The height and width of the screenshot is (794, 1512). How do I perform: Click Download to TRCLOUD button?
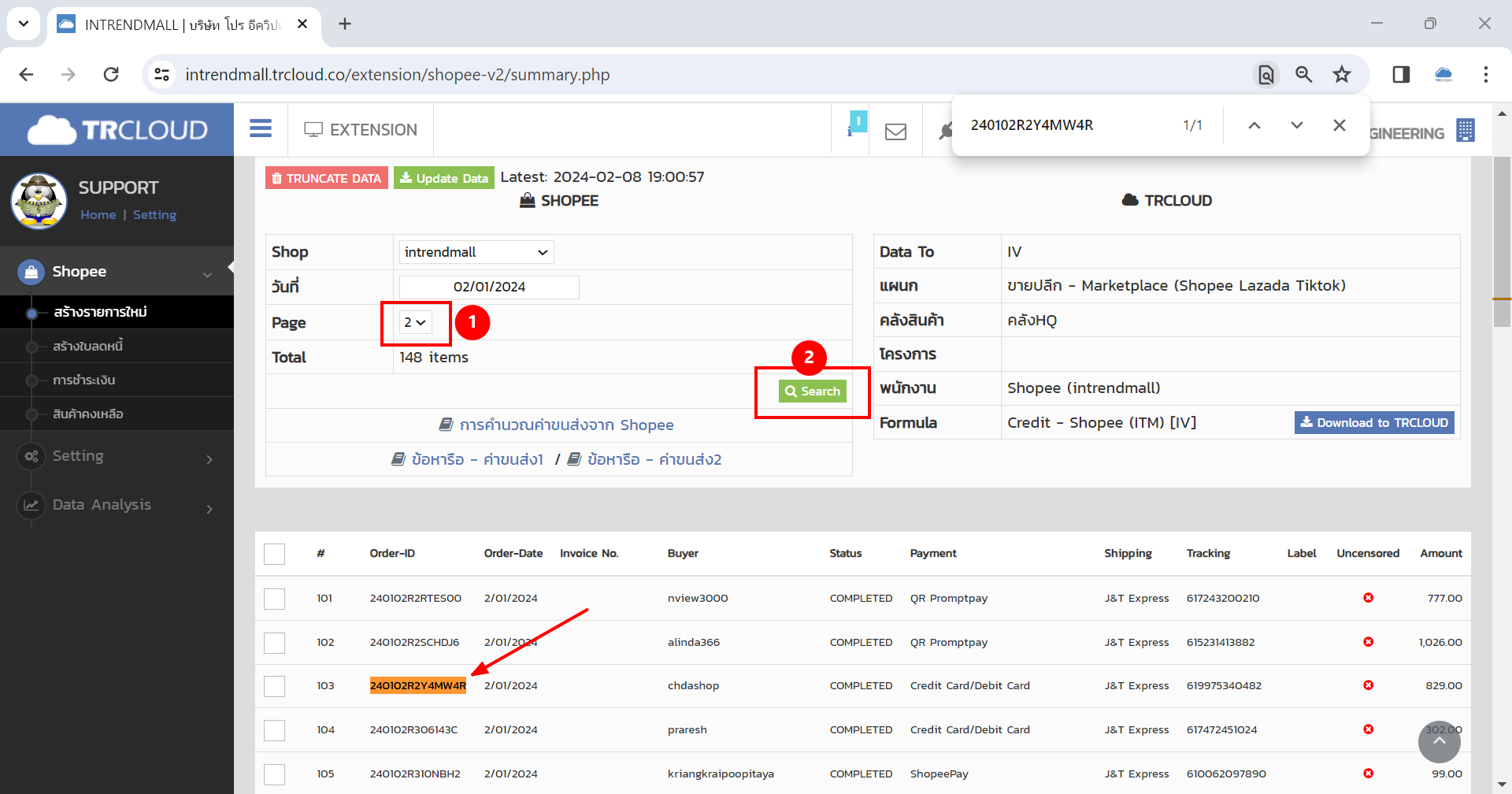(x=1374, y=422)
